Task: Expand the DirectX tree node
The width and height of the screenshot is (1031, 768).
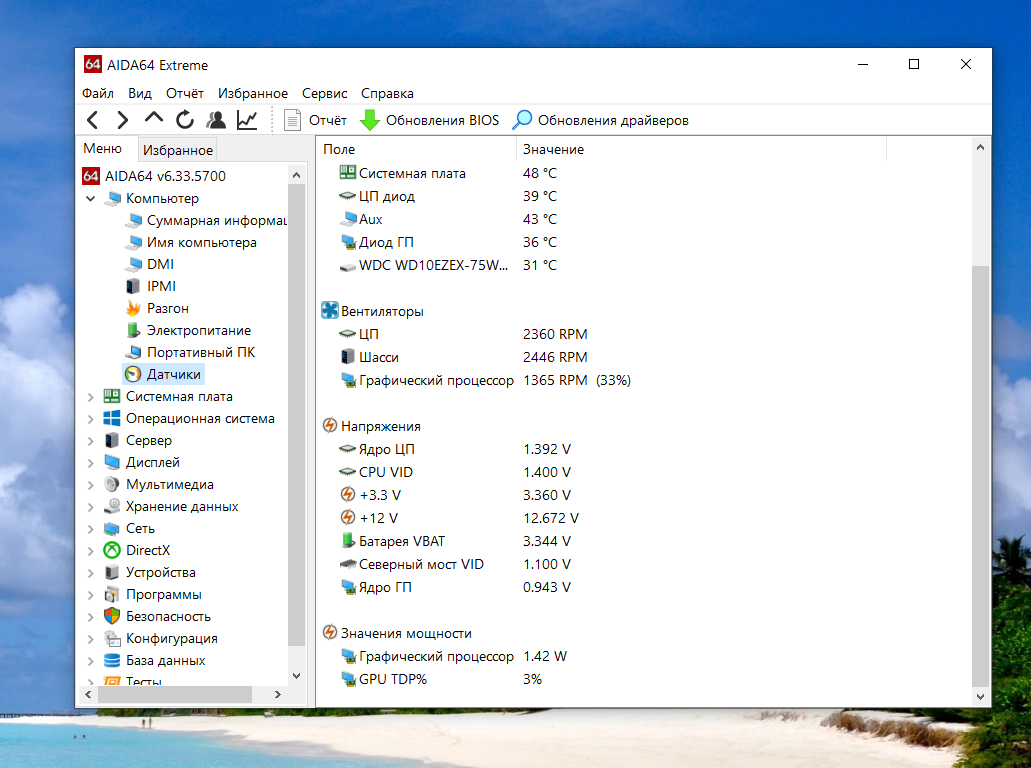Action: (91, 550)
